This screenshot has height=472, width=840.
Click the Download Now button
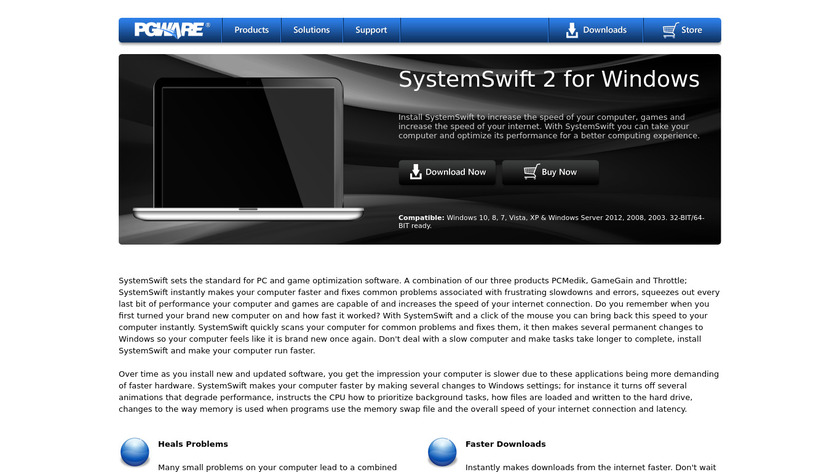(447, 172)
